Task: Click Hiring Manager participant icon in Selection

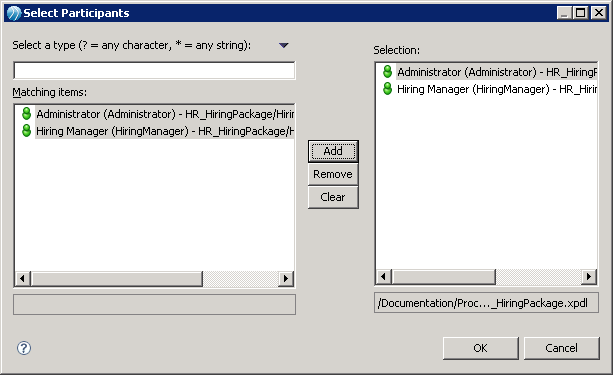Action: [x=387, y=89]
